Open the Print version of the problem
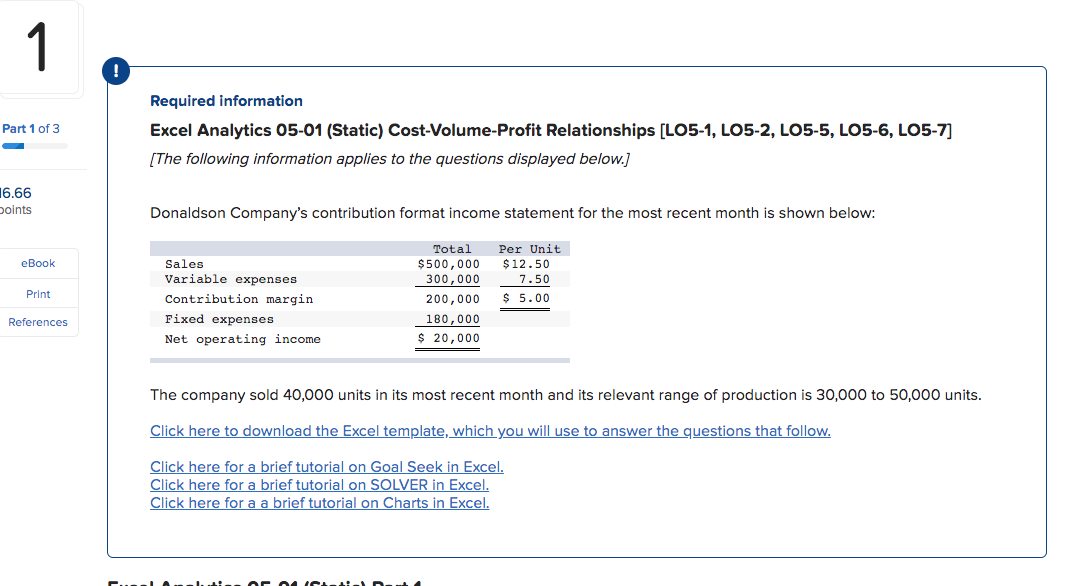This screenshot has height=586, width=1071. [x=39, y=293]
